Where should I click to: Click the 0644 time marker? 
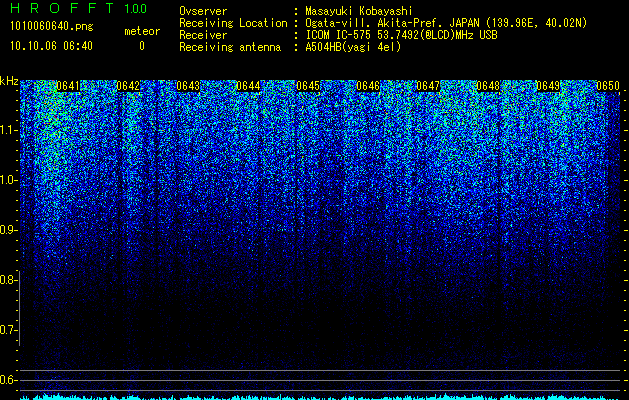pos(248,86)
